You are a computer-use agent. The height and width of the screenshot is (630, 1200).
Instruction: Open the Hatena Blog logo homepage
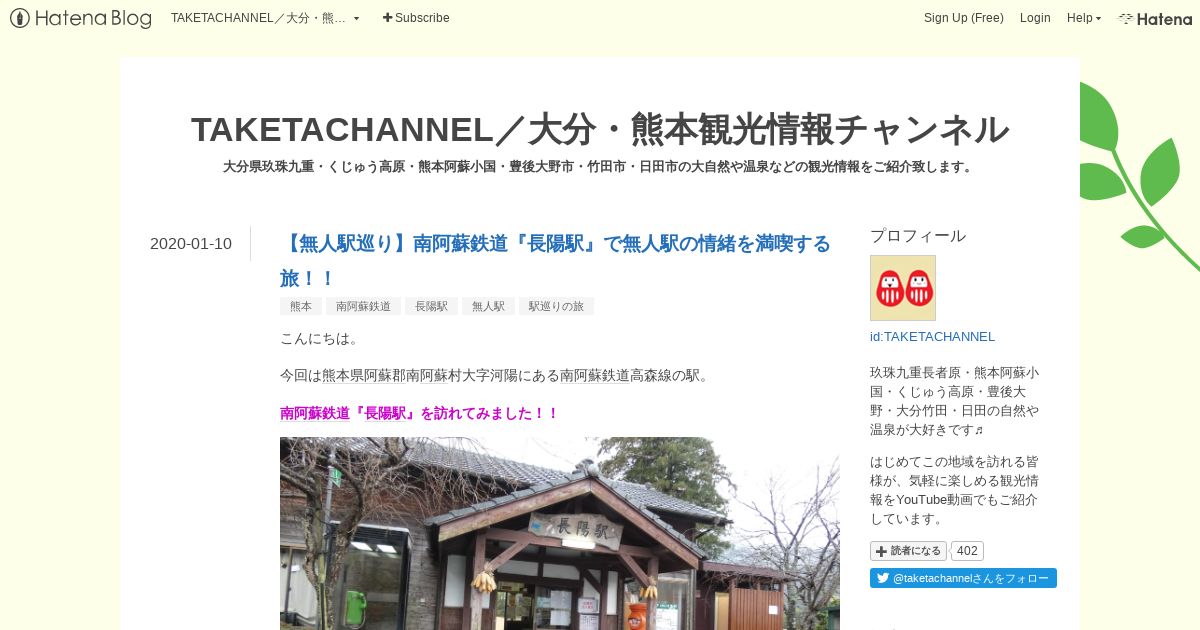[x=81, y=18]
